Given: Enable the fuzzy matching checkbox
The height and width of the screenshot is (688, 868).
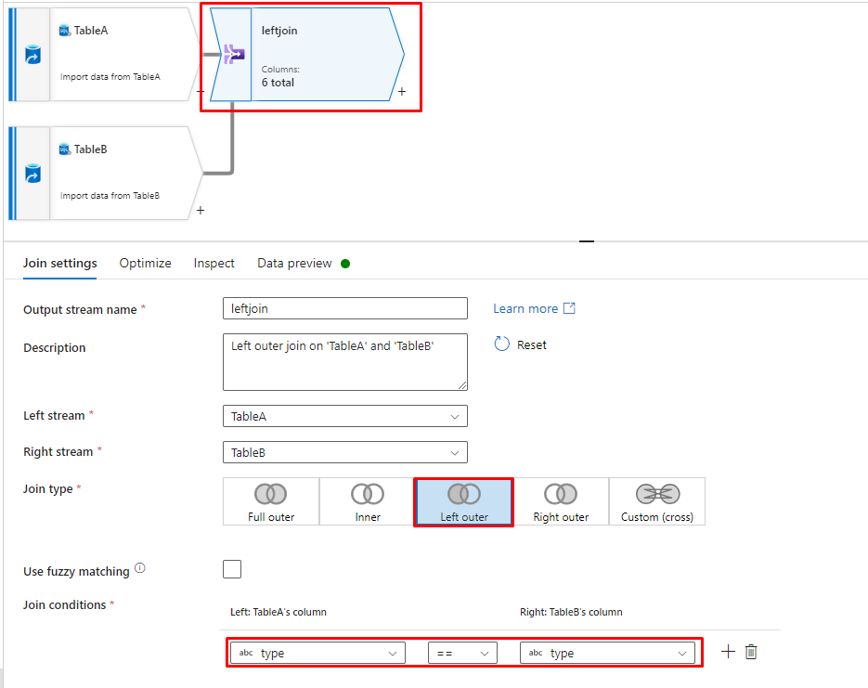Looking at the screenshot, I should (x=232, y=570).
